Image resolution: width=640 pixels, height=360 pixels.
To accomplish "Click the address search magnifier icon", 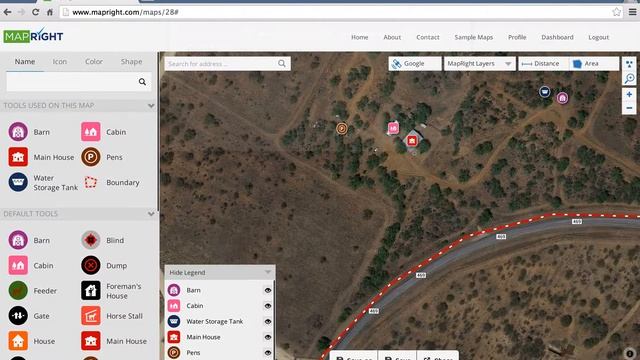I will pyautogui.click(x=282, y=64).
